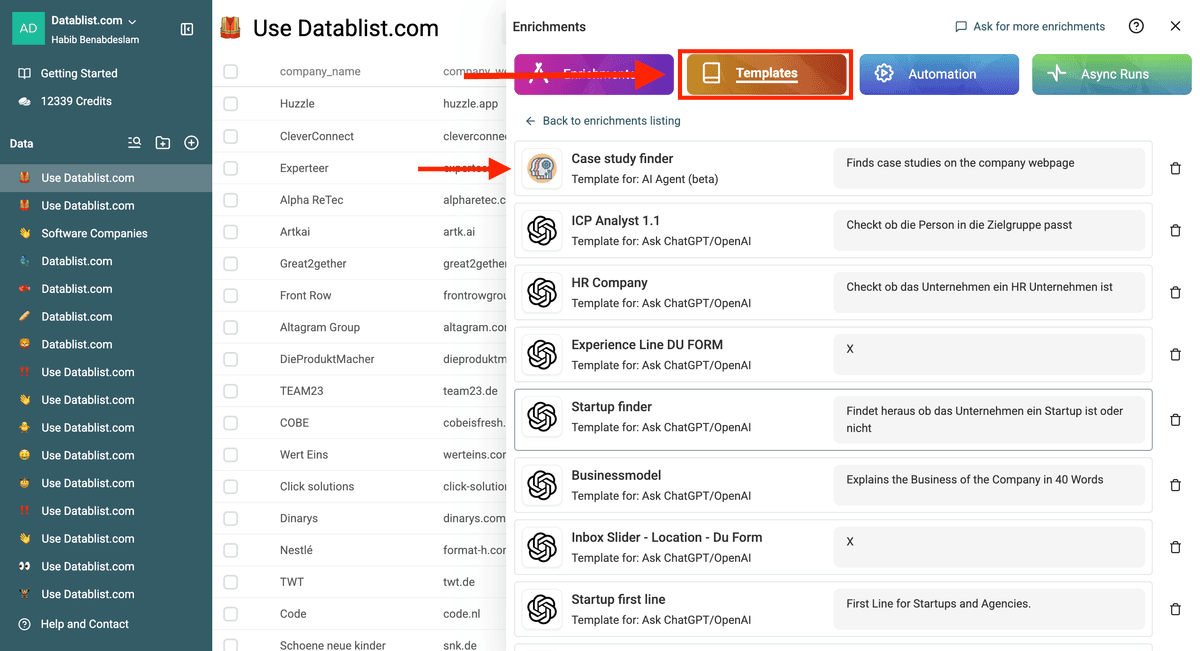Collapse the sidebar with the panel icon

(x=187, y=29)
